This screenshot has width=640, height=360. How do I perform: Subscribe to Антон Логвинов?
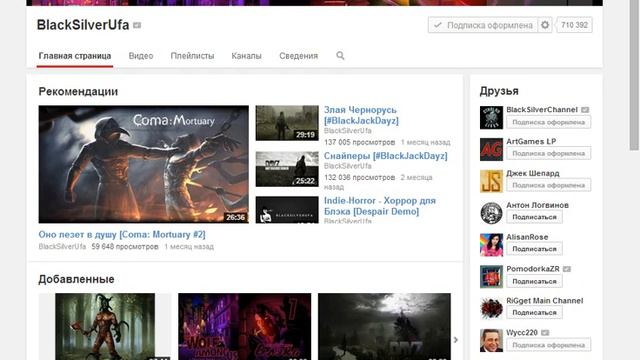tap(534, 217)
